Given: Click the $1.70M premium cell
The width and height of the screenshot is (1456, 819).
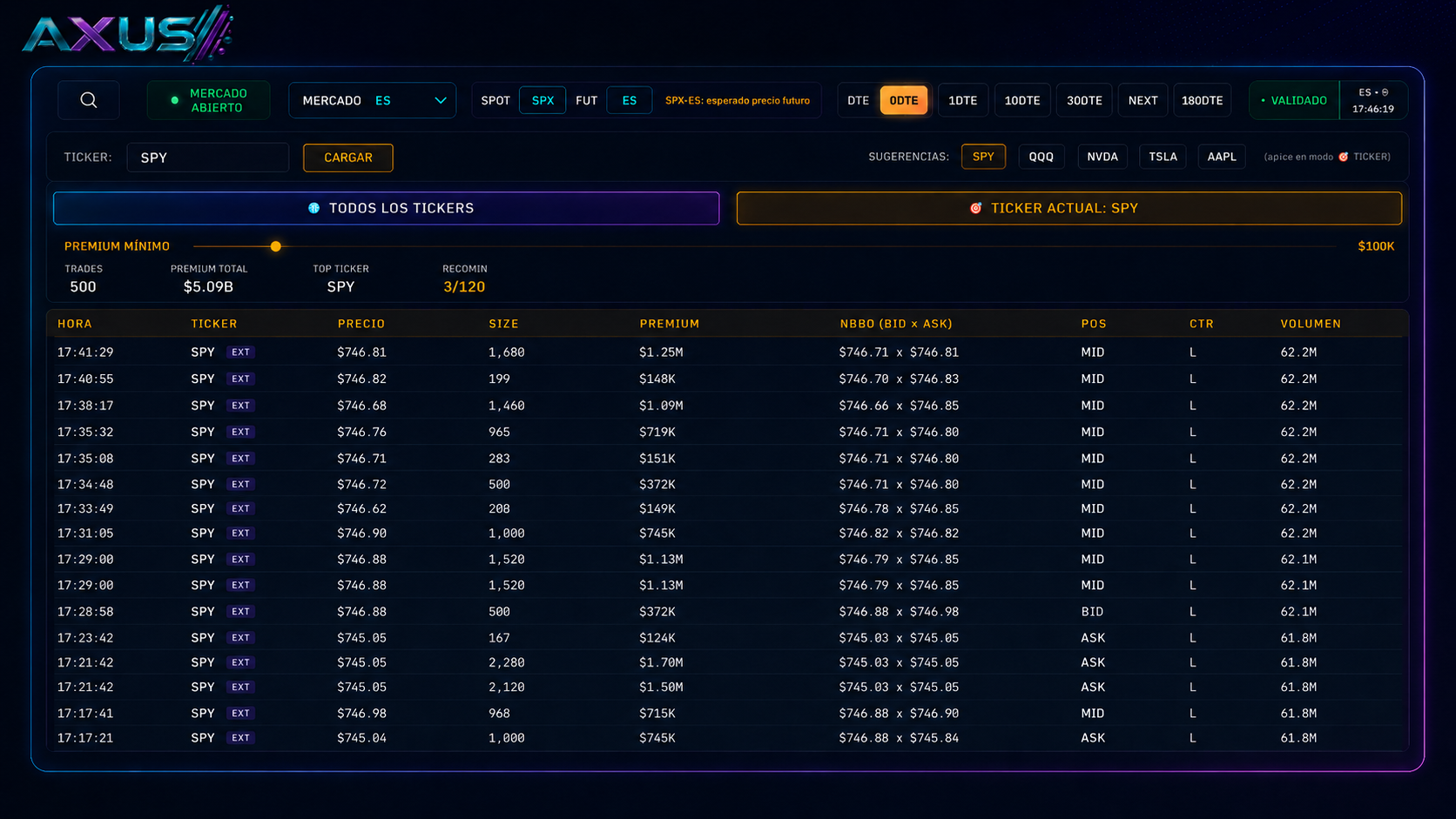Looking at the screenshot, I should pyautogui.click(x=661, y=663).
